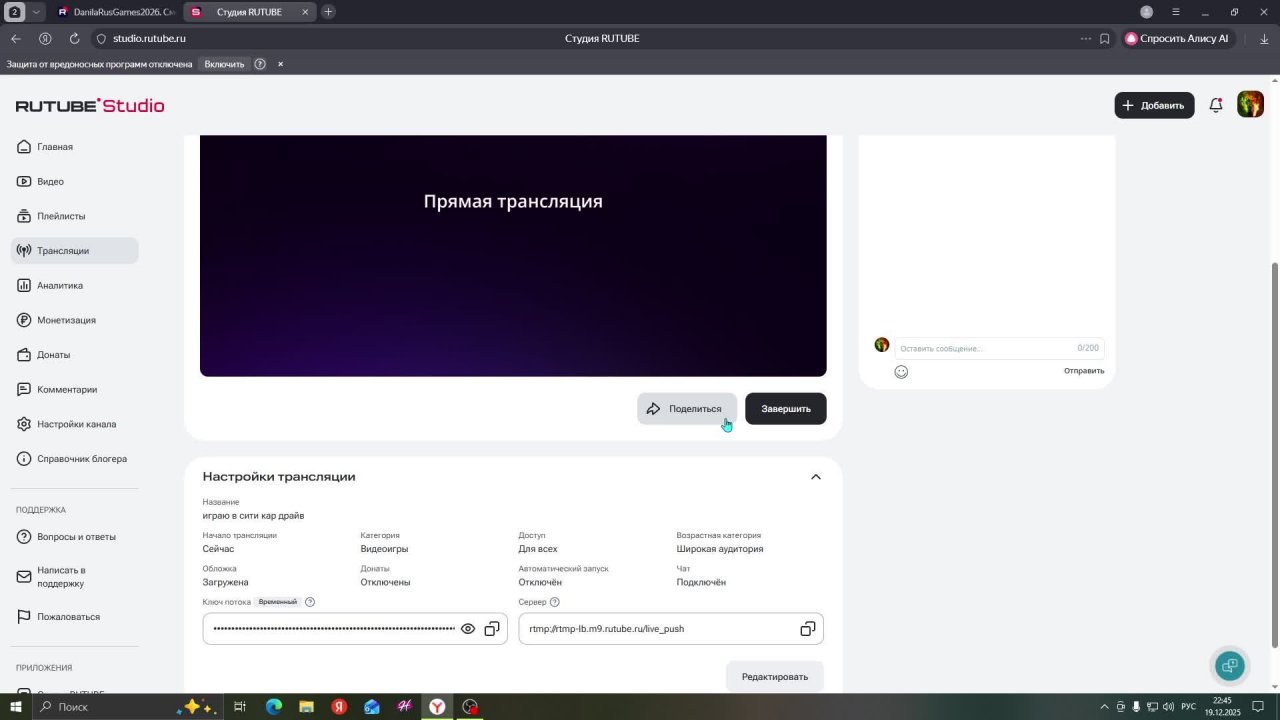Screen dimensions: 1280x720
Task: Click the studio.rutube.ru address bar
Action: (150, 38)
